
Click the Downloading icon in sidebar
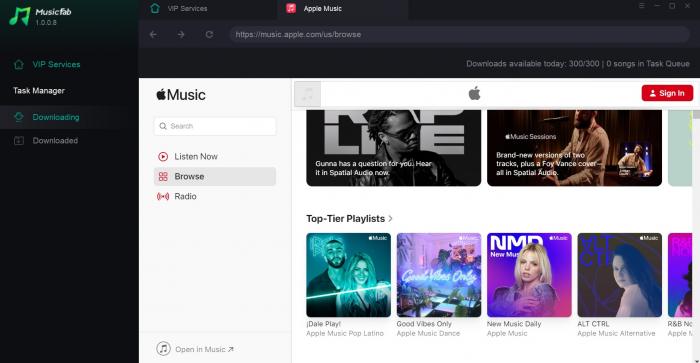point(19,117)
